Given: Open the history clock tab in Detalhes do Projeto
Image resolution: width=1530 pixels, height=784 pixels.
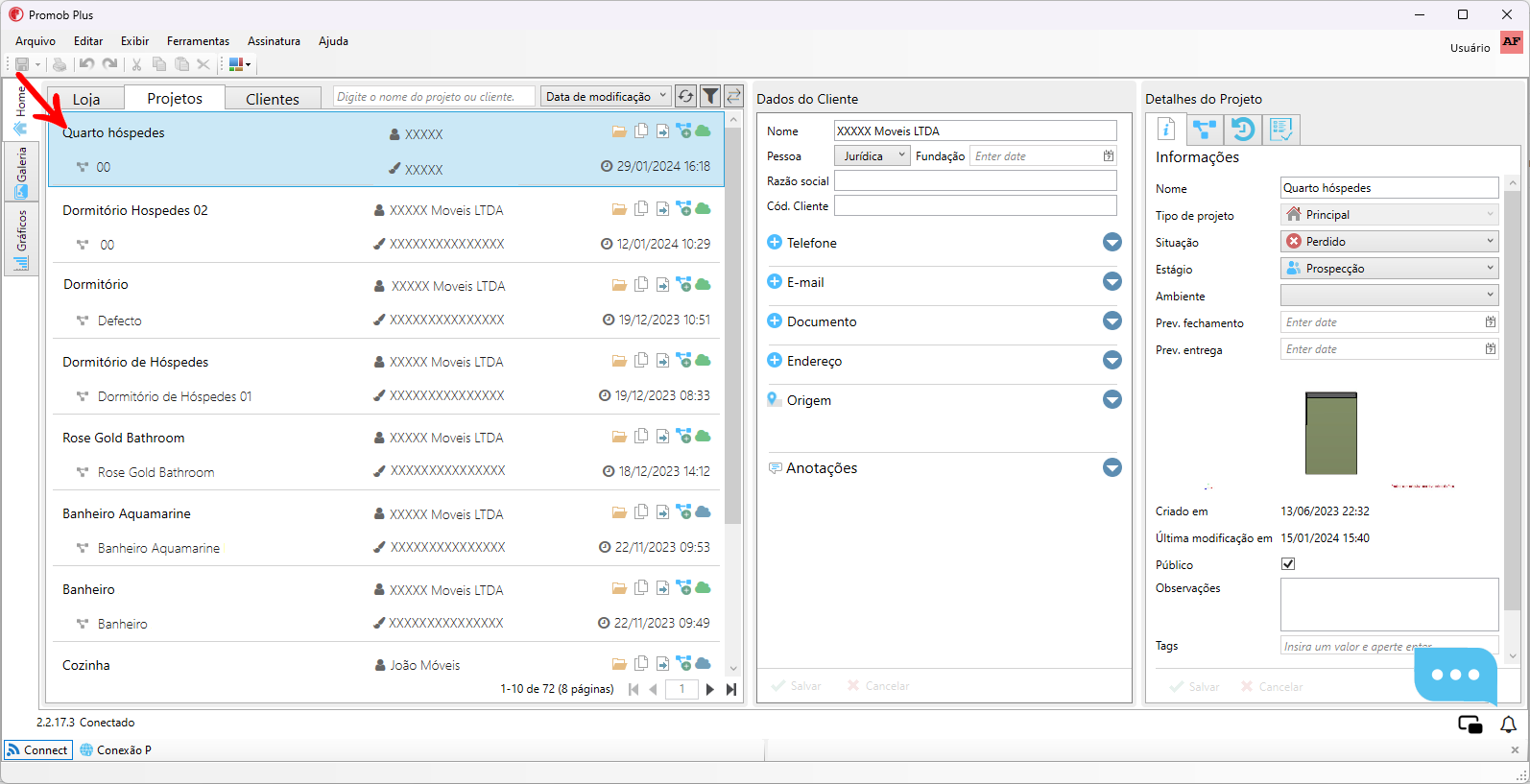Looking at the screenshot, I should (1242, 130).
